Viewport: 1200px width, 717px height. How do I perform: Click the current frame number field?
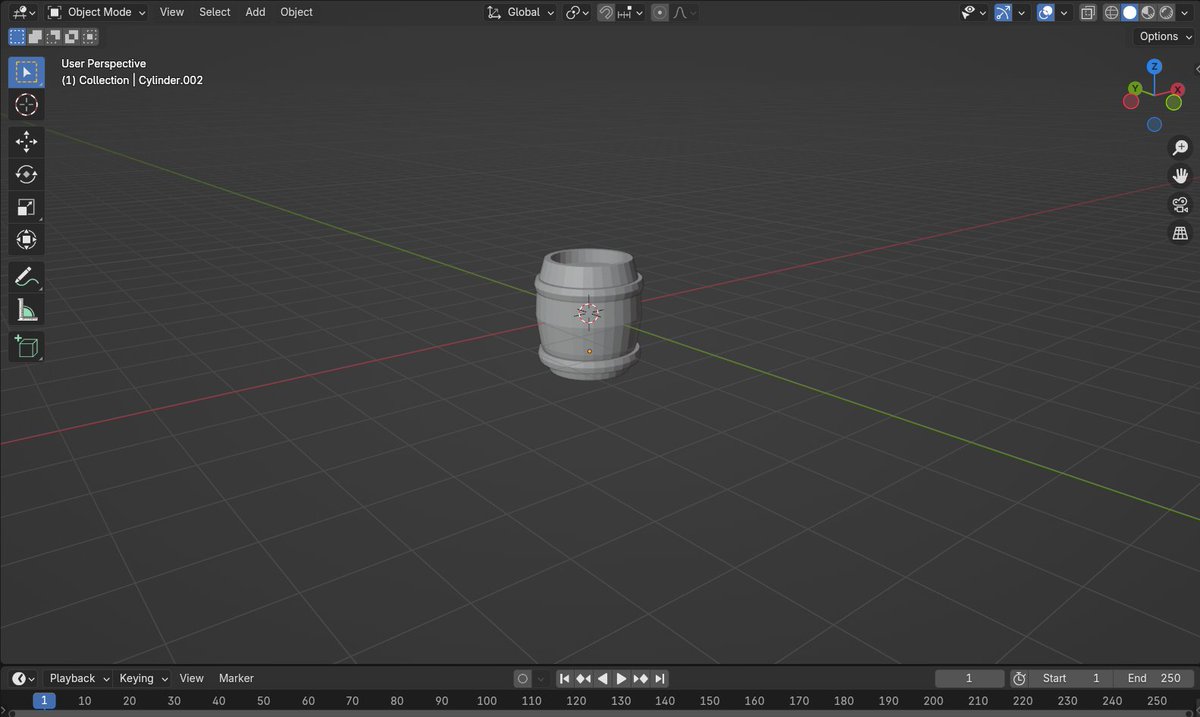pos(969,678)
